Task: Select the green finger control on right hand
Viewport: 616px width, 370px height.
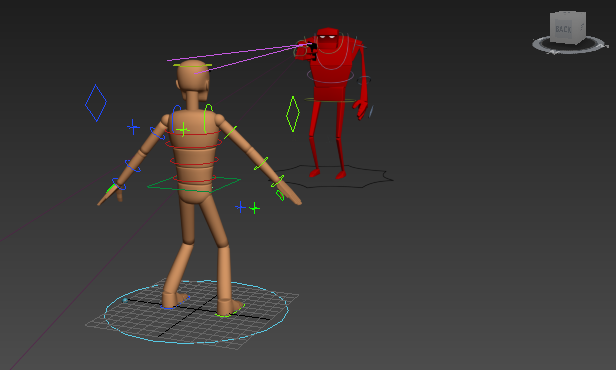Action: click(x=280, y=195)
